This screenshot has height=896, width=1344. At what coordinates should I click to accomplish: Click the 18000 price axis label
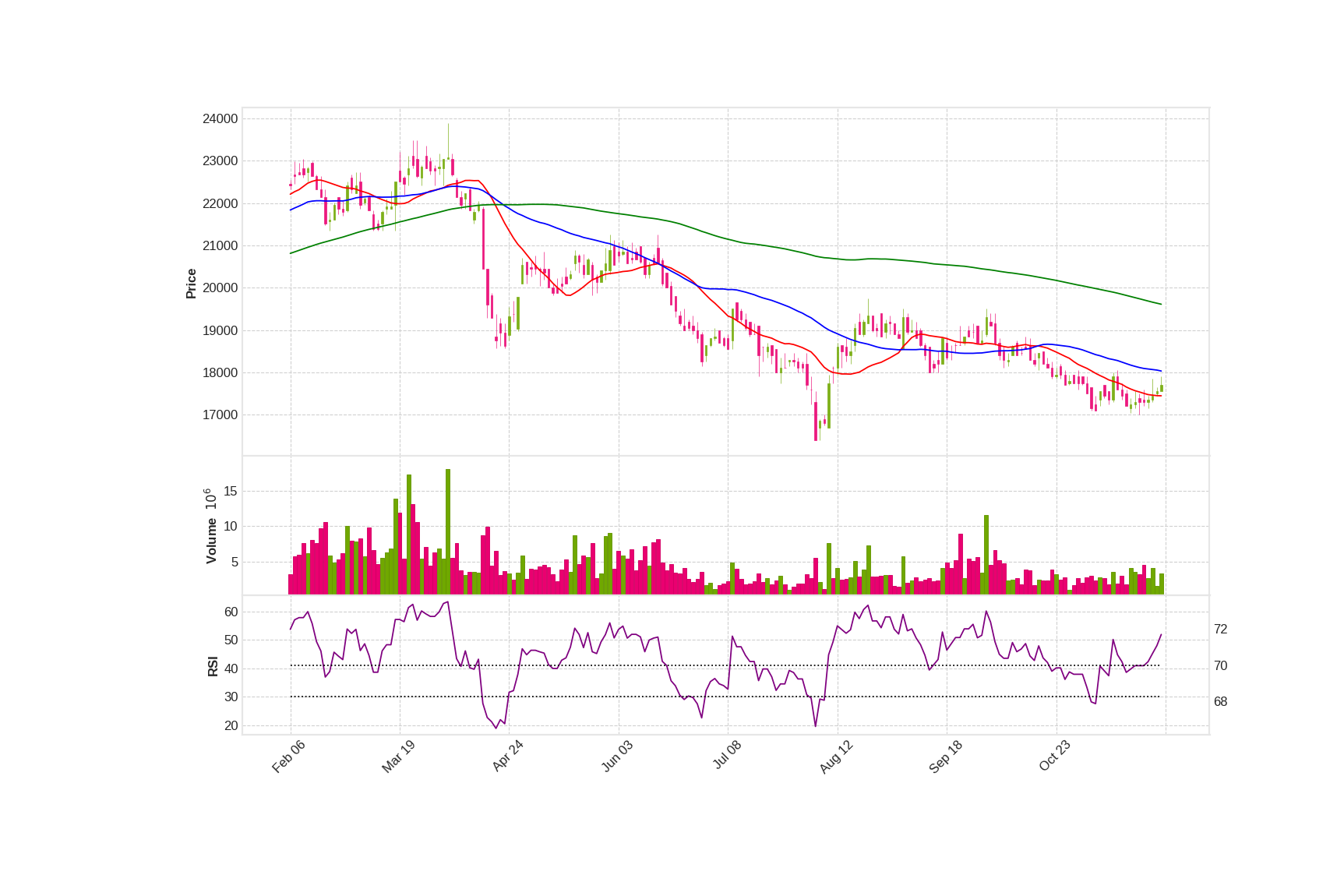(x=220, y=373)
